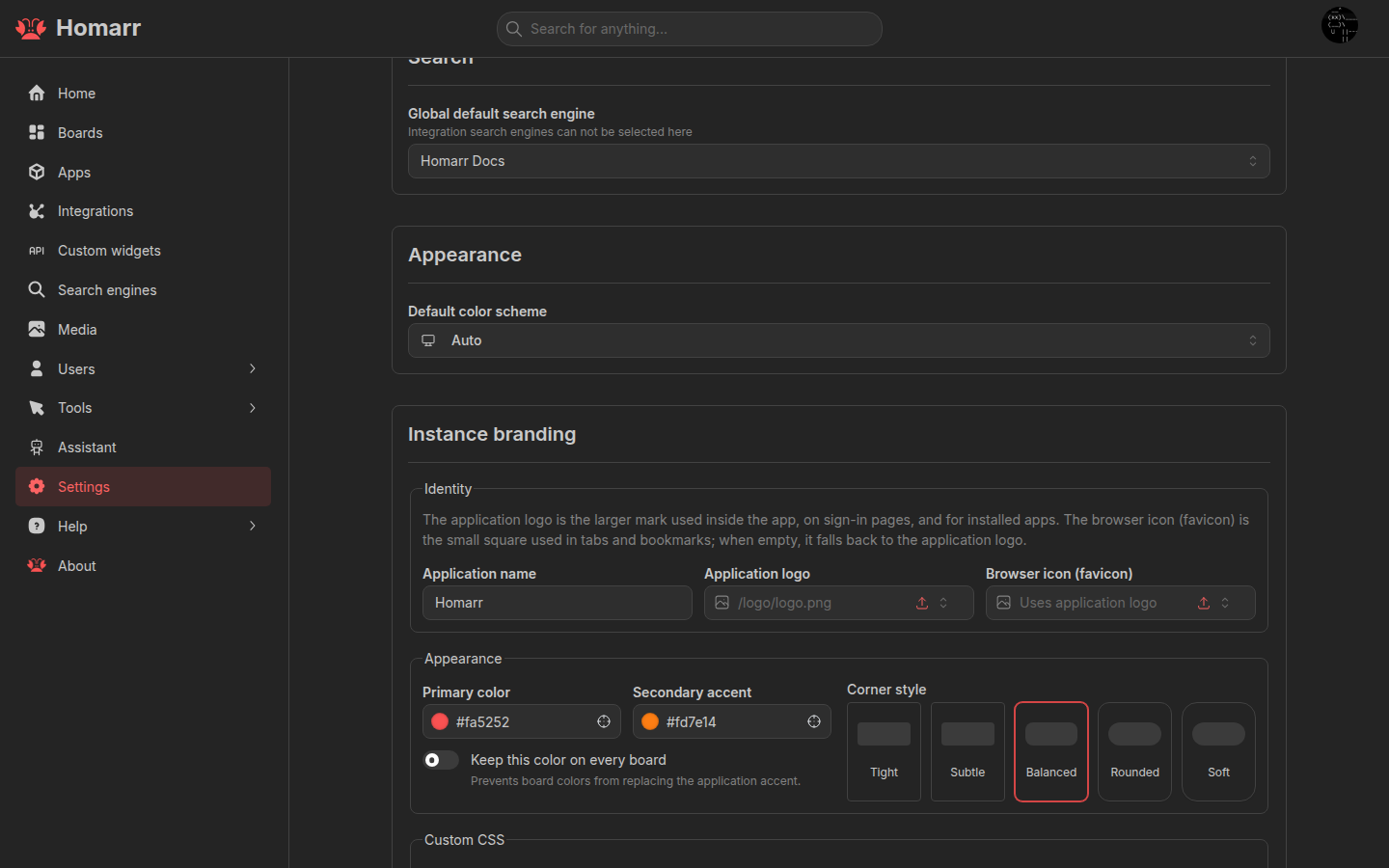The image size is (1389, 868).
Task: Click the #fd7e14 secondary accent value
Action: pos(692,722)
